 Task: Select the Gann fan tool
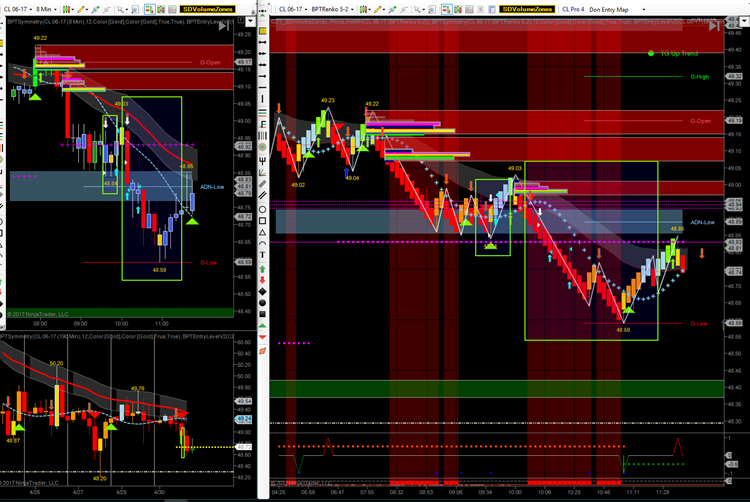pos(263,173)
